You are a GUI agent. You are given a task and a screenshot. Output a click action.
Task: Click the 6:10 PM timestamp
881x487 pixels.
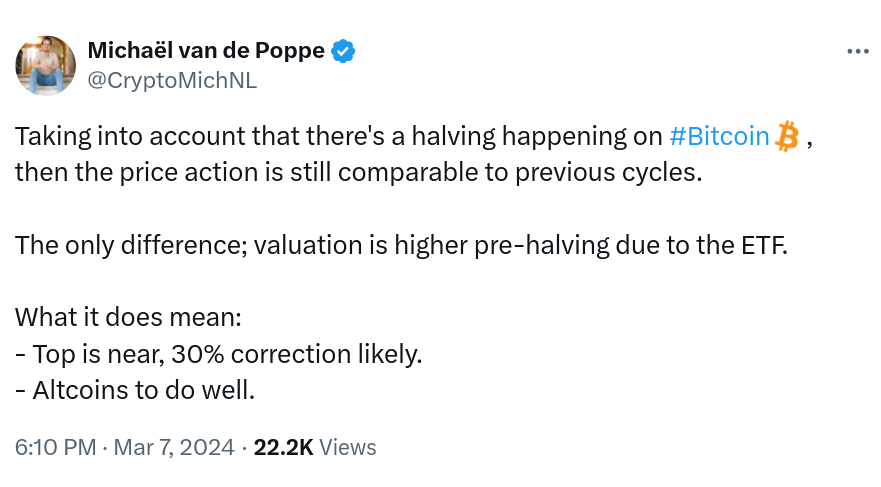point(56,448)
